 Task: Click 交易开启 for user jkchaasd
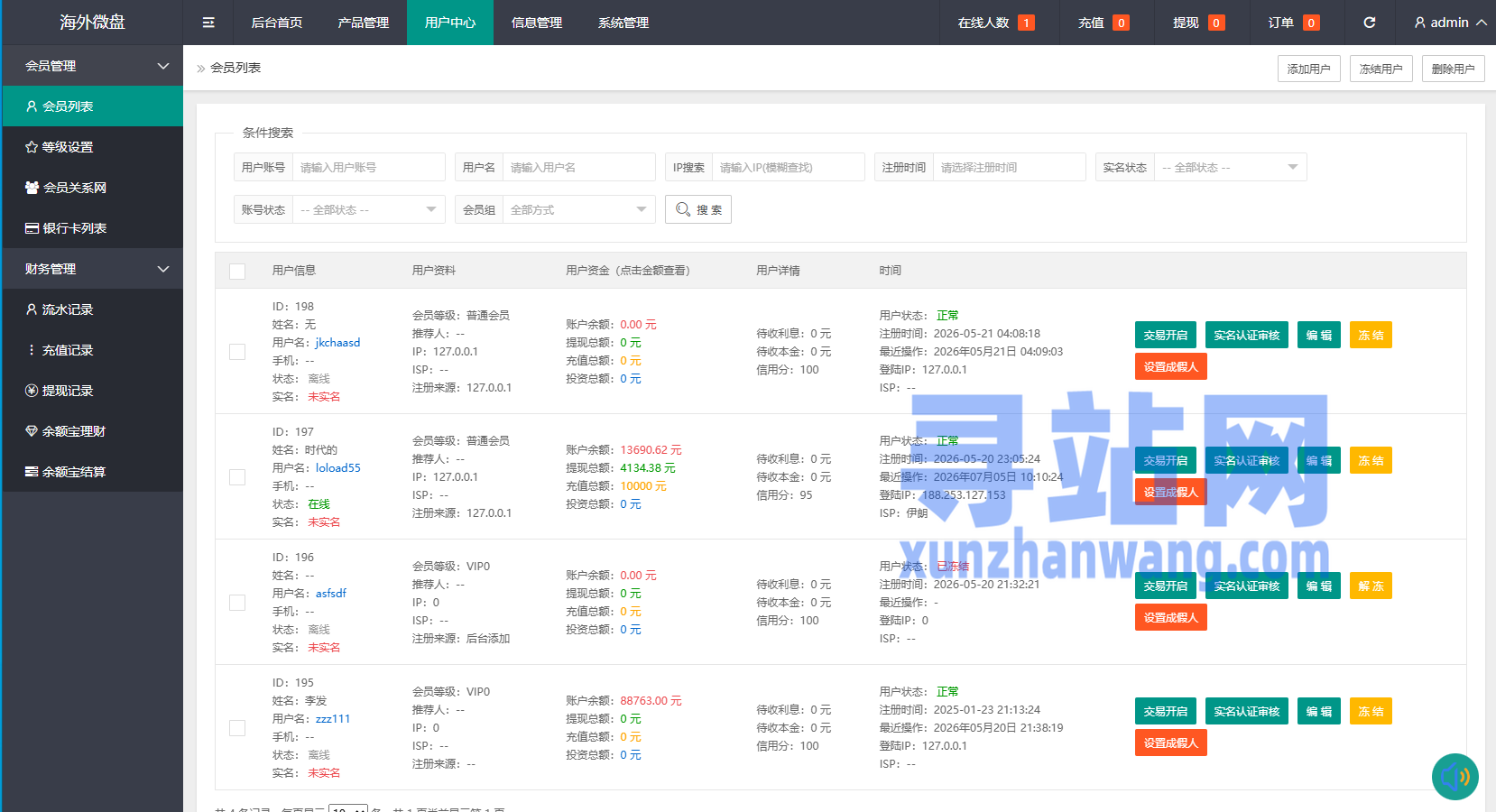tap(1166, 335)
